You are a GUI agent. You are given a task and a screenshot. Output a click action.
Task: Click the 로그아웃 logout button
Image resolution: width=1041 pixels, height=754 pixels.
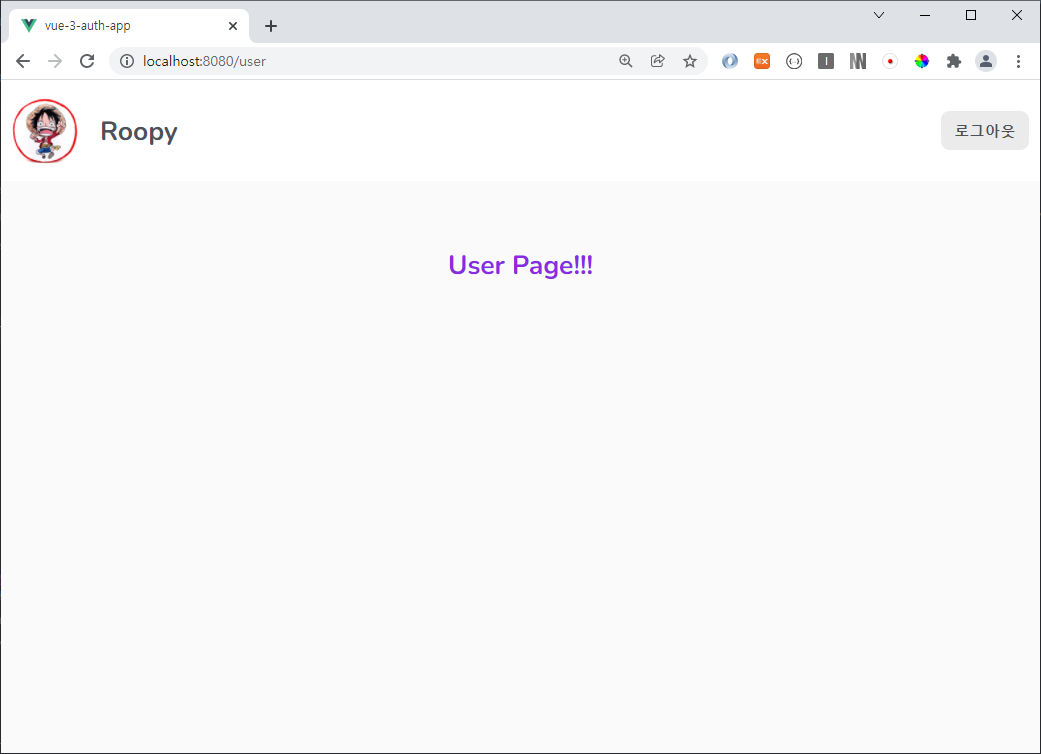coord(985,131)
